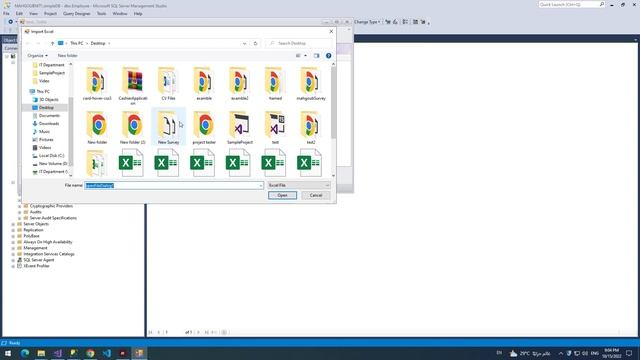Screen dimensions: 640x360
Task: Click the Cancel button
Action: (x=316, y=196)
